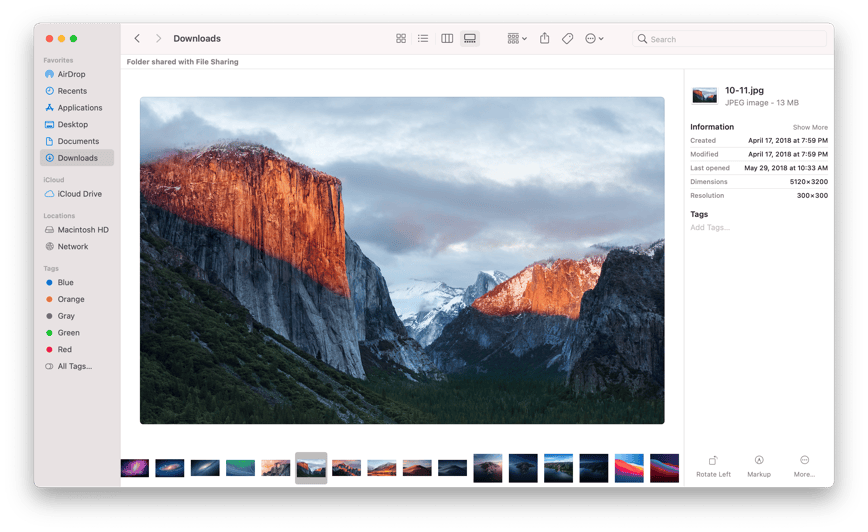
Task: Click the Dimensions value 5120×3200
Action: [x=809, y=182]
